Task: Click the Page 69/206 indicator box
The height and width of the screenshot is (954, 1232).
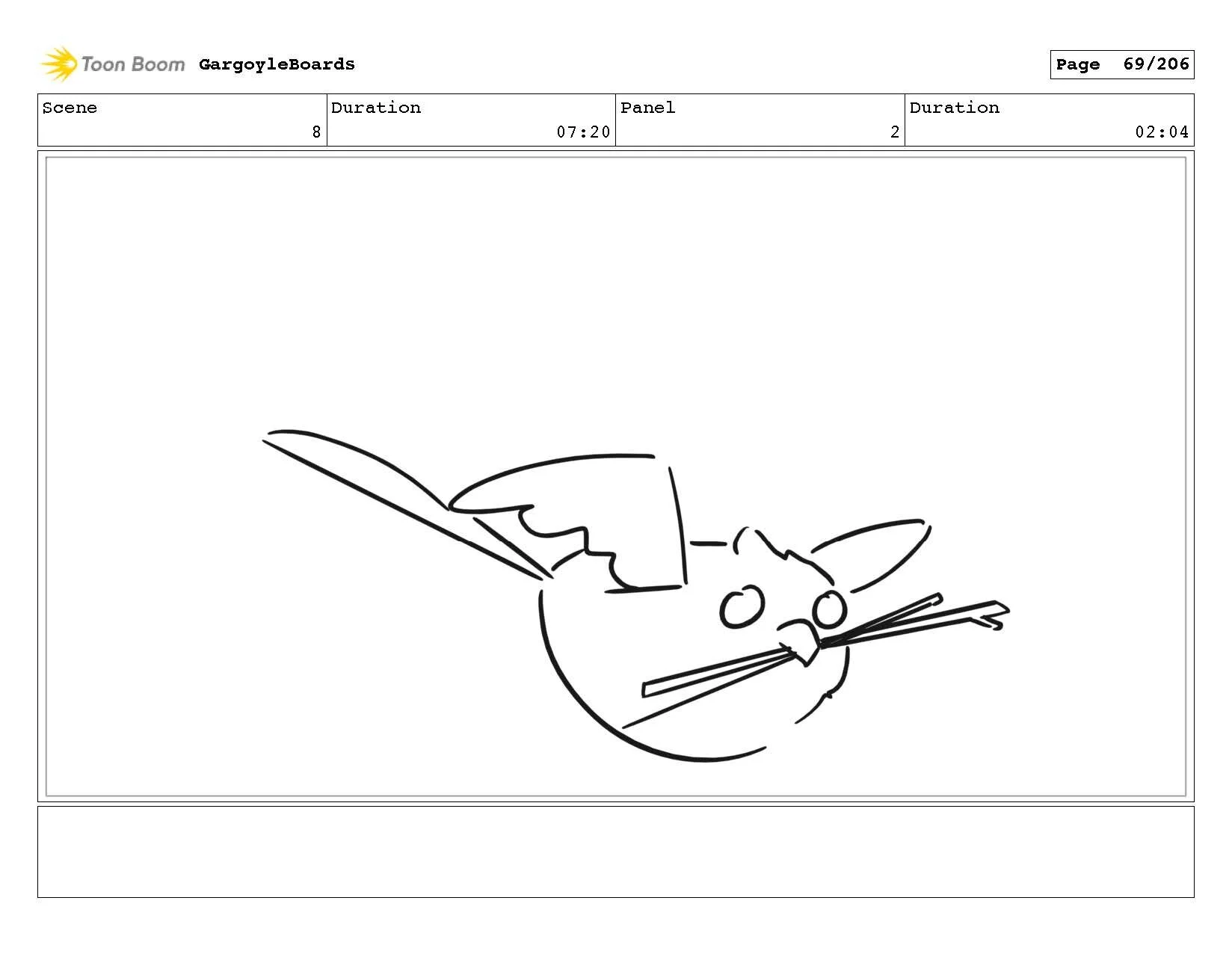Action: (1121, 64)
